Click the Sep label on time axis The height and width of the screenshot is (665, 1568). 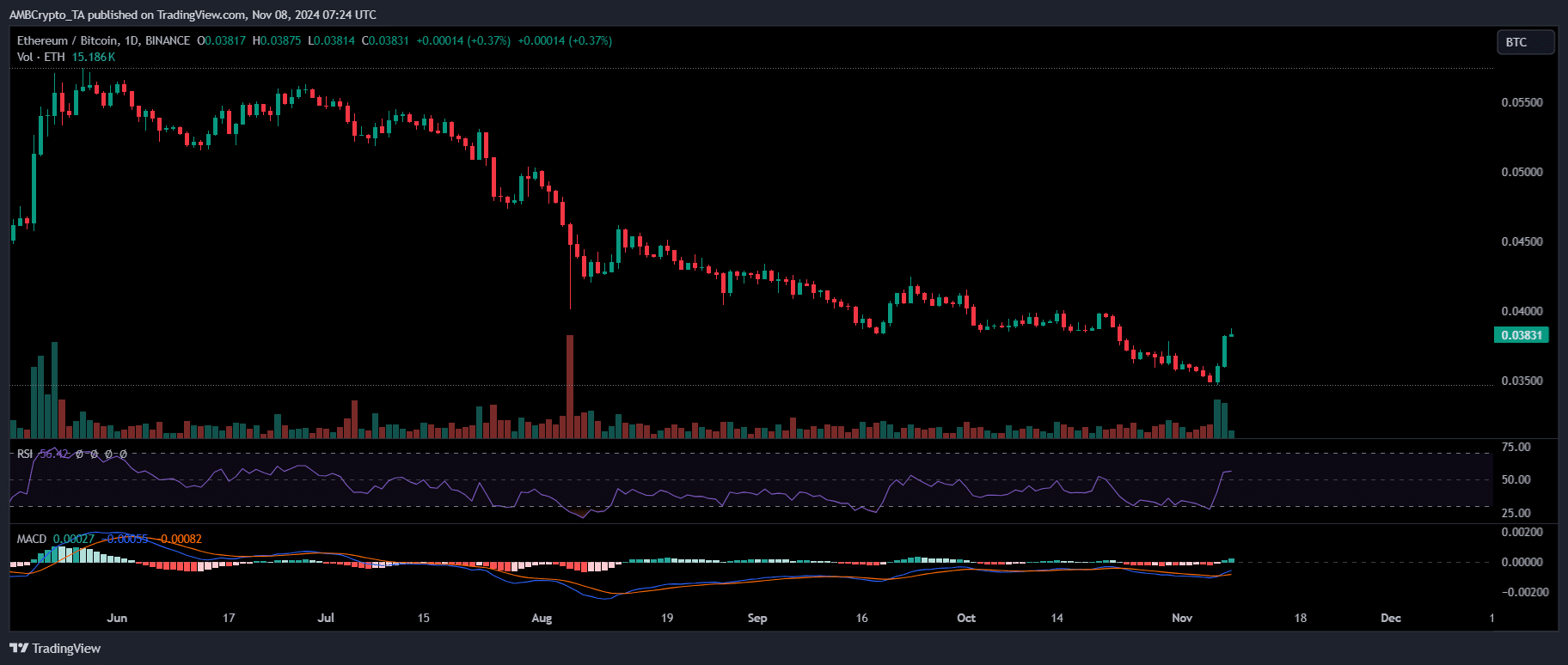pos(757,618)
